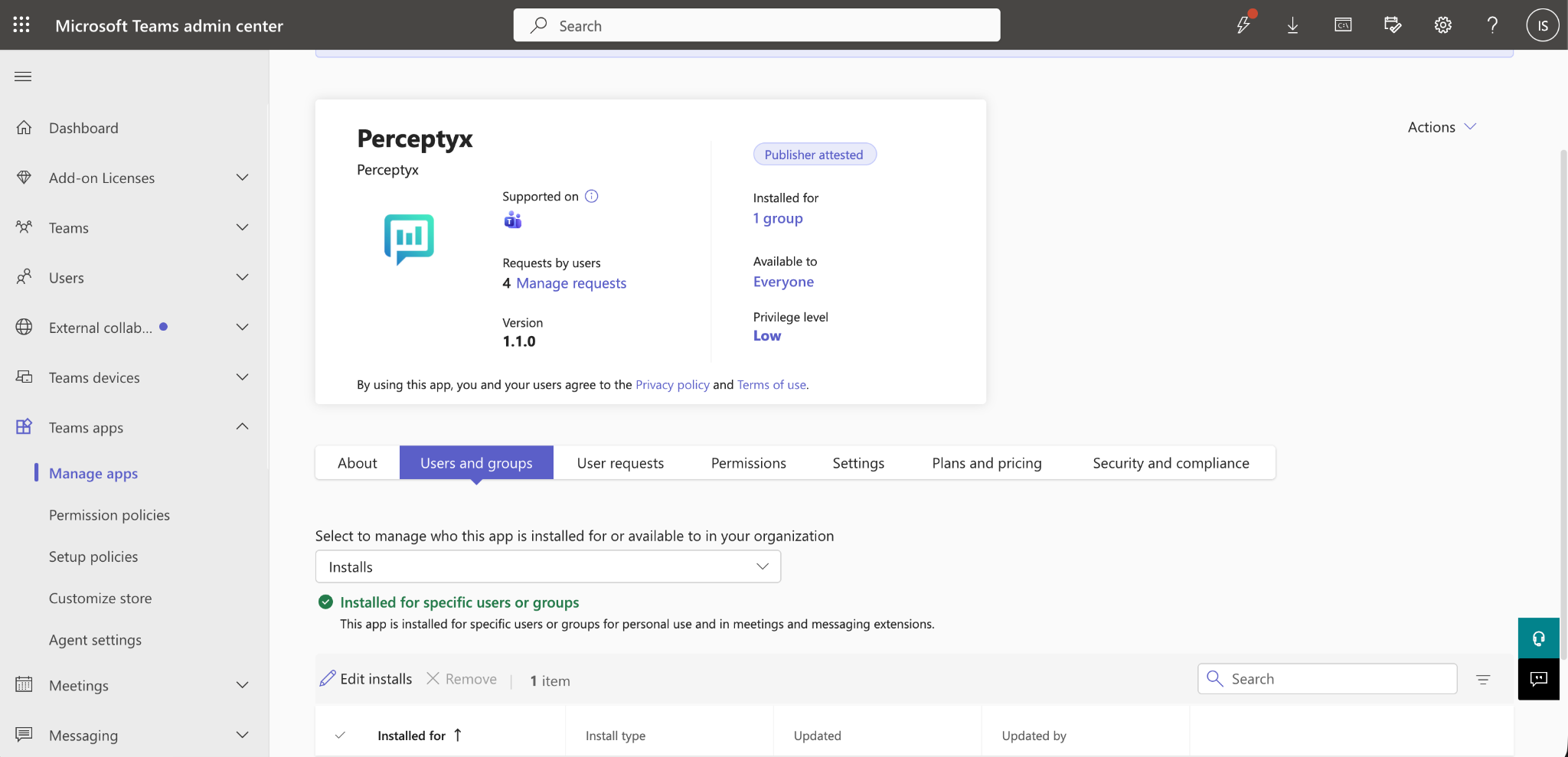This screenshot has width=1568, height=757.
Task: Switch to the Plans and pricing tab
Action: point(987,463)
